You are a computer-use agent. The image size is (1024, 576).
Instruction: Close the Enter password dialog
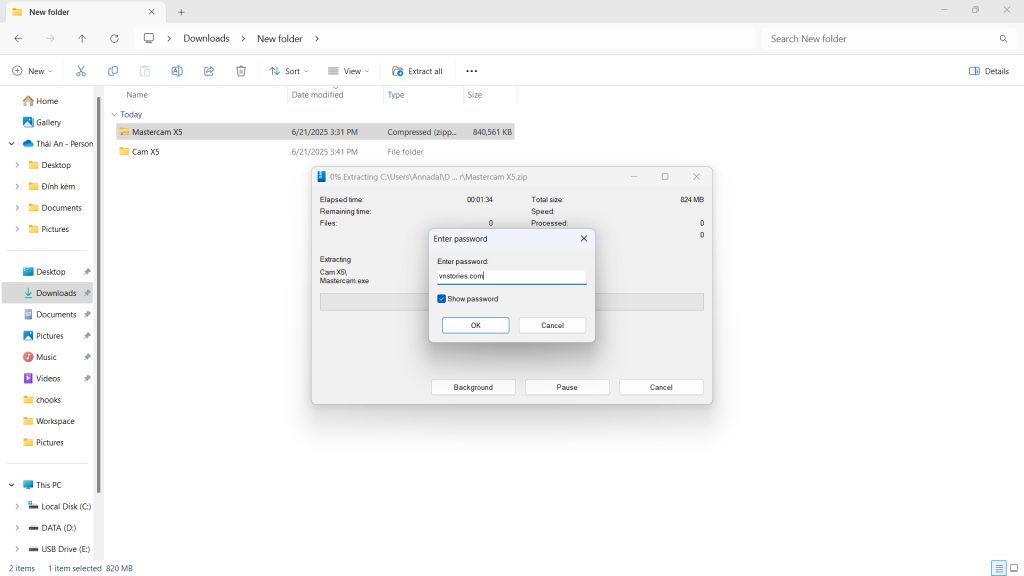pos(584,239)
